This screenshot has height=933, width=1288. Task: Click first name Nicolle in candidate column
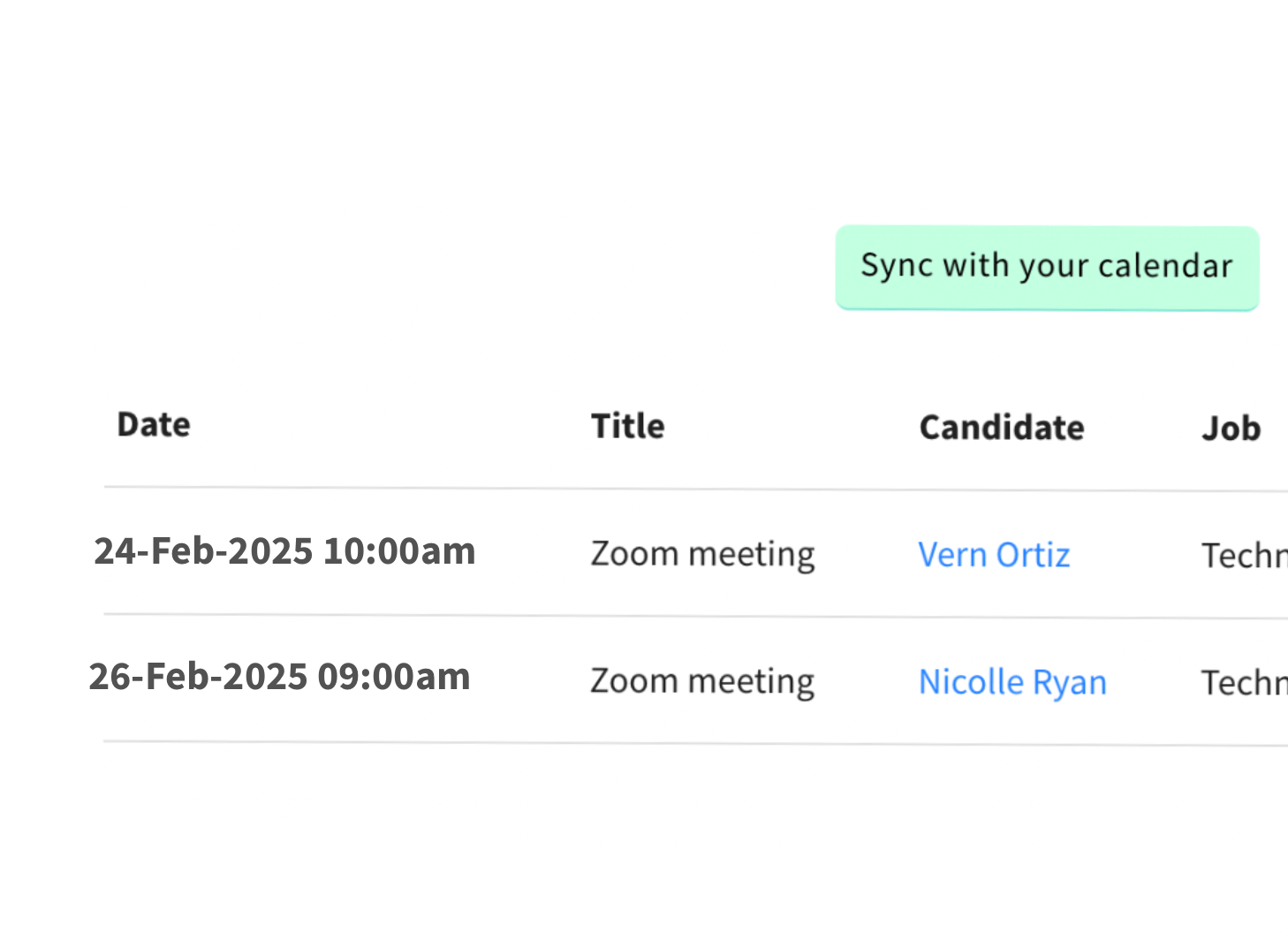tap(970, 682)
